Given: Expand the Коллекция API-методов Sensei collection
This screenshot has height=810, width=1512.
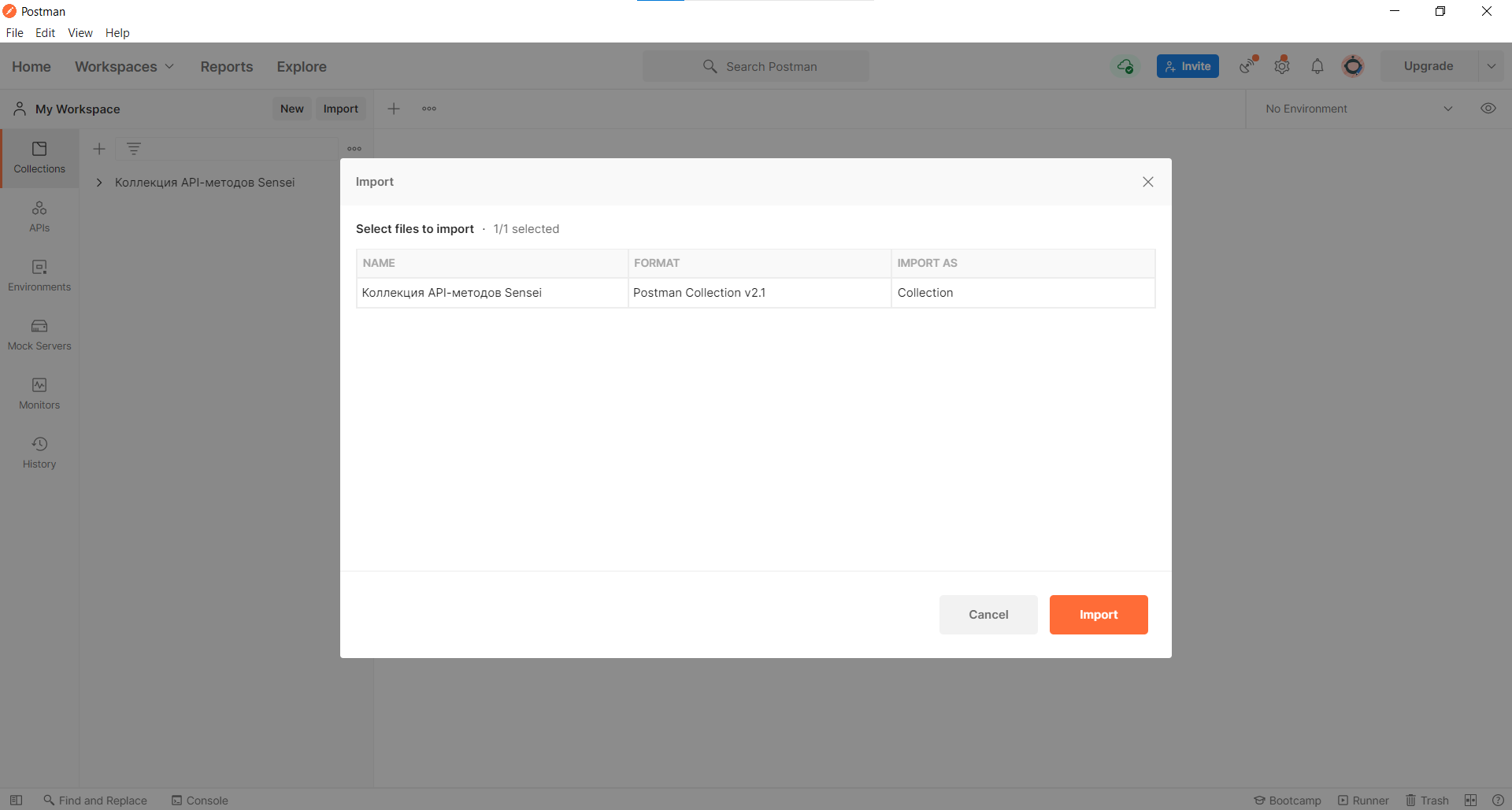Looking at the screenshot, I should 99,183.
